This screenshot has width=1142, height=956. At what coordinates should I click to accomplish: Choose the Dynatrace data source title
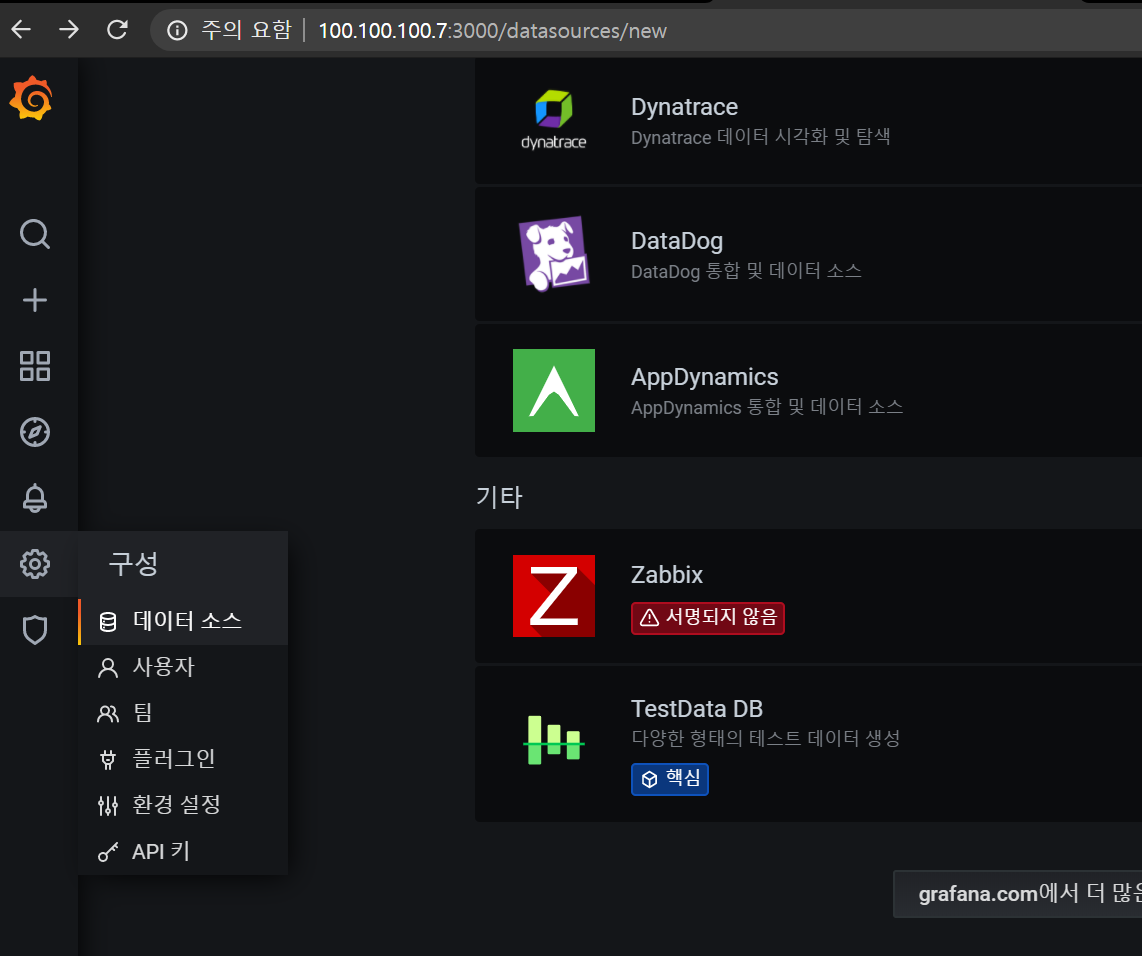coord(684,107)
